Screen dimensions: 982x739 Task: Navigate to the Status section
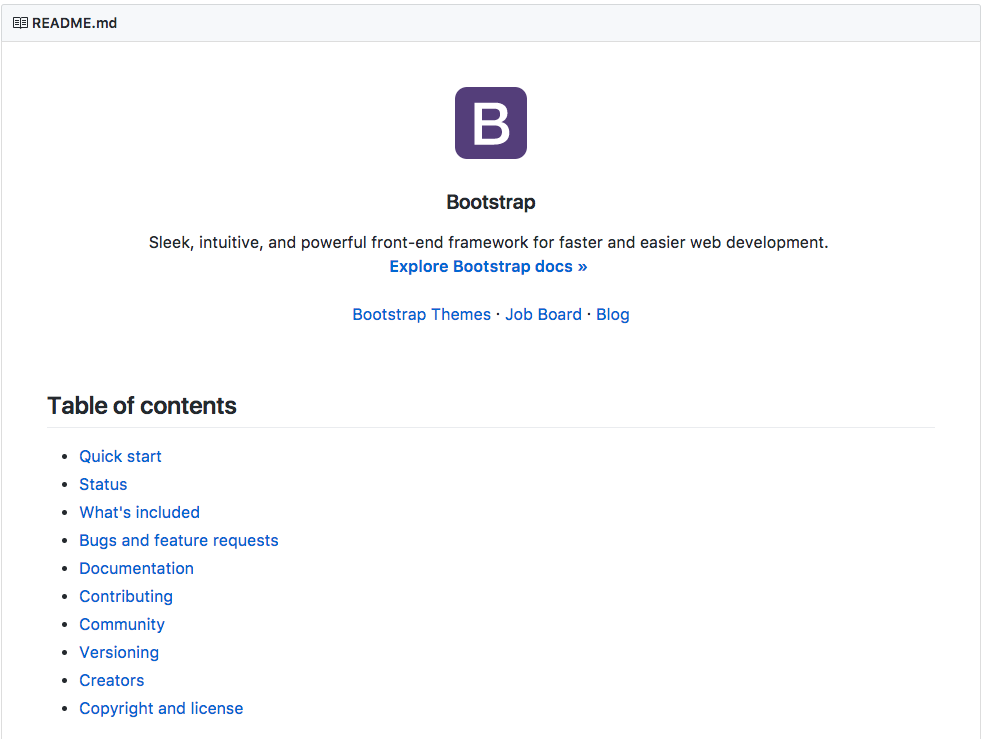coord(103,485)
